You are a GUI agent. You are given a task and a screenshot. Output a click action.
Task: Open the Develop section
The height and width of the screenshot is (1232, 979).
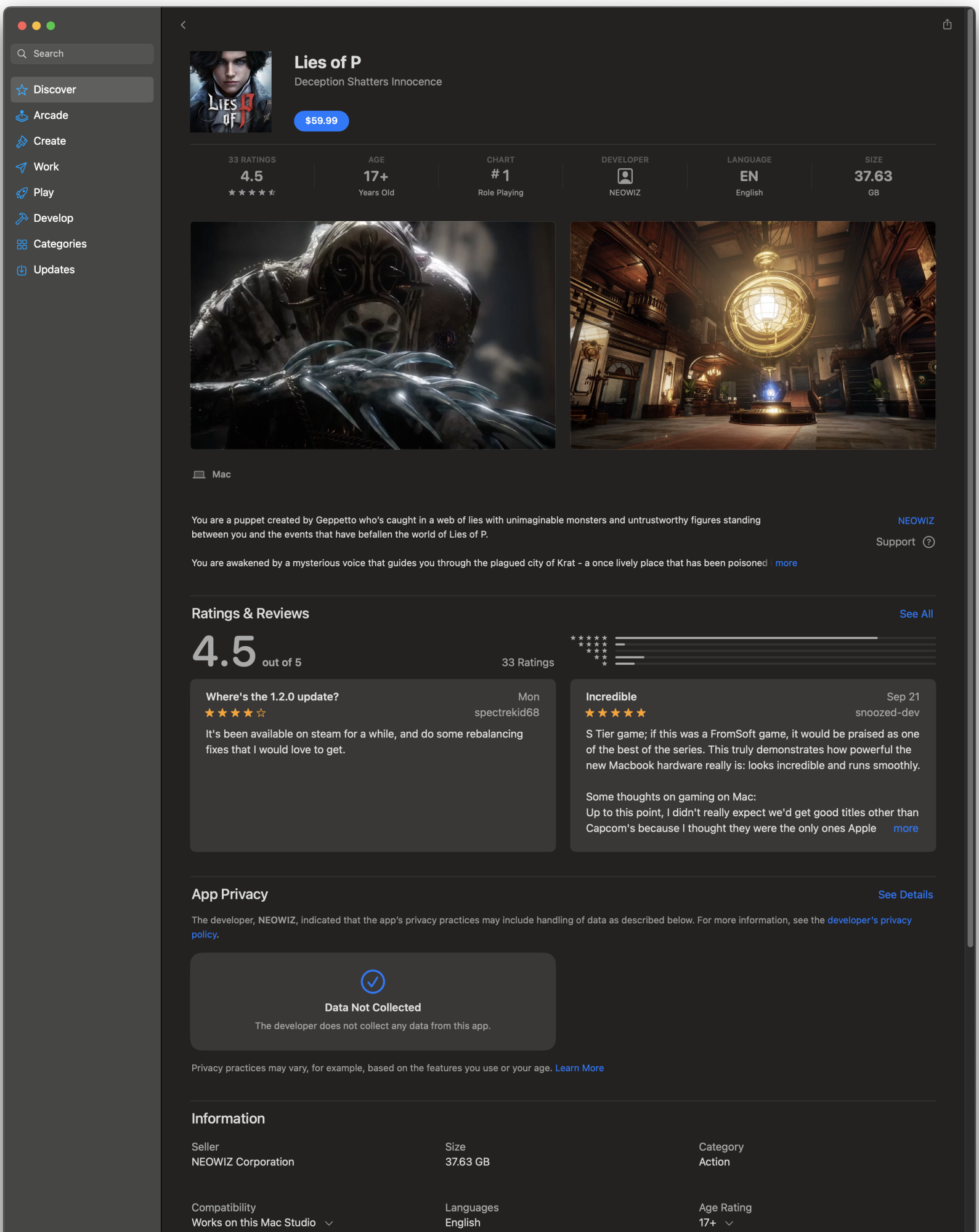82,219
